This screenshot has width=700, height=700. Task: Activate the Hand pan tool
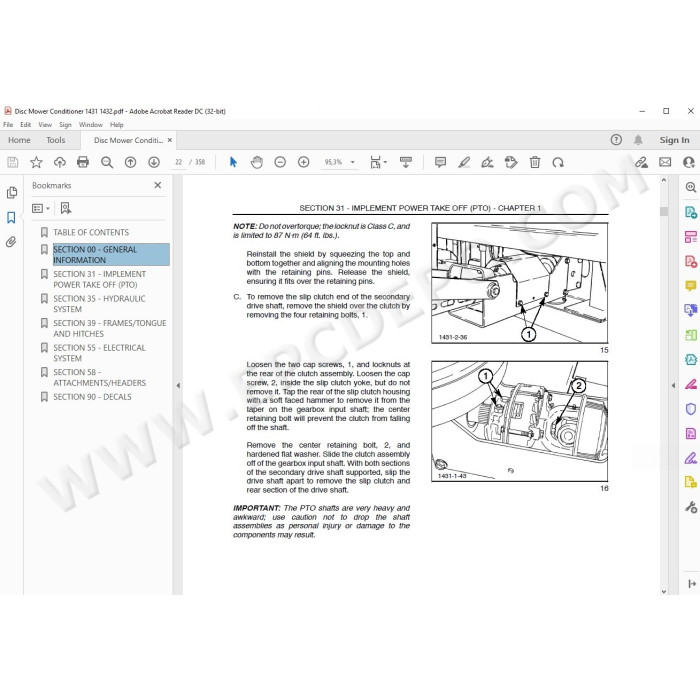click(257, 162)
